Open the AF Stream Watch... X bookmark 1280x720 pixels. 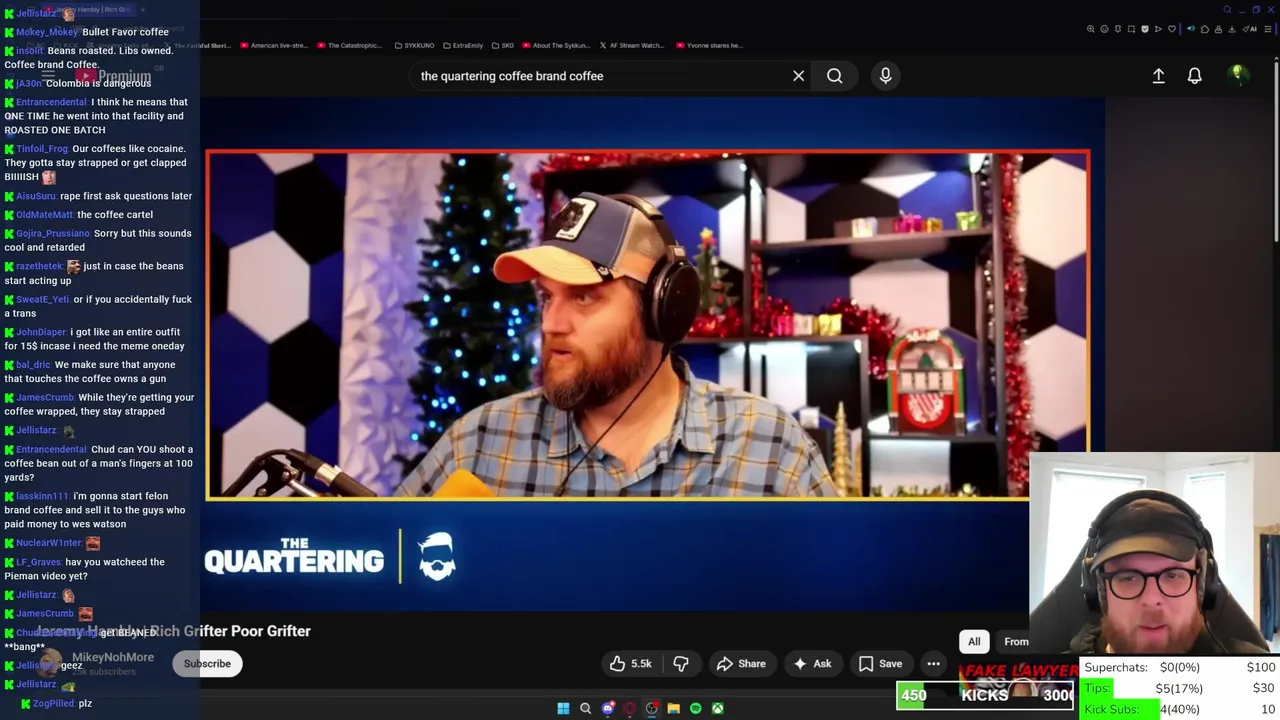pos(632,45)
